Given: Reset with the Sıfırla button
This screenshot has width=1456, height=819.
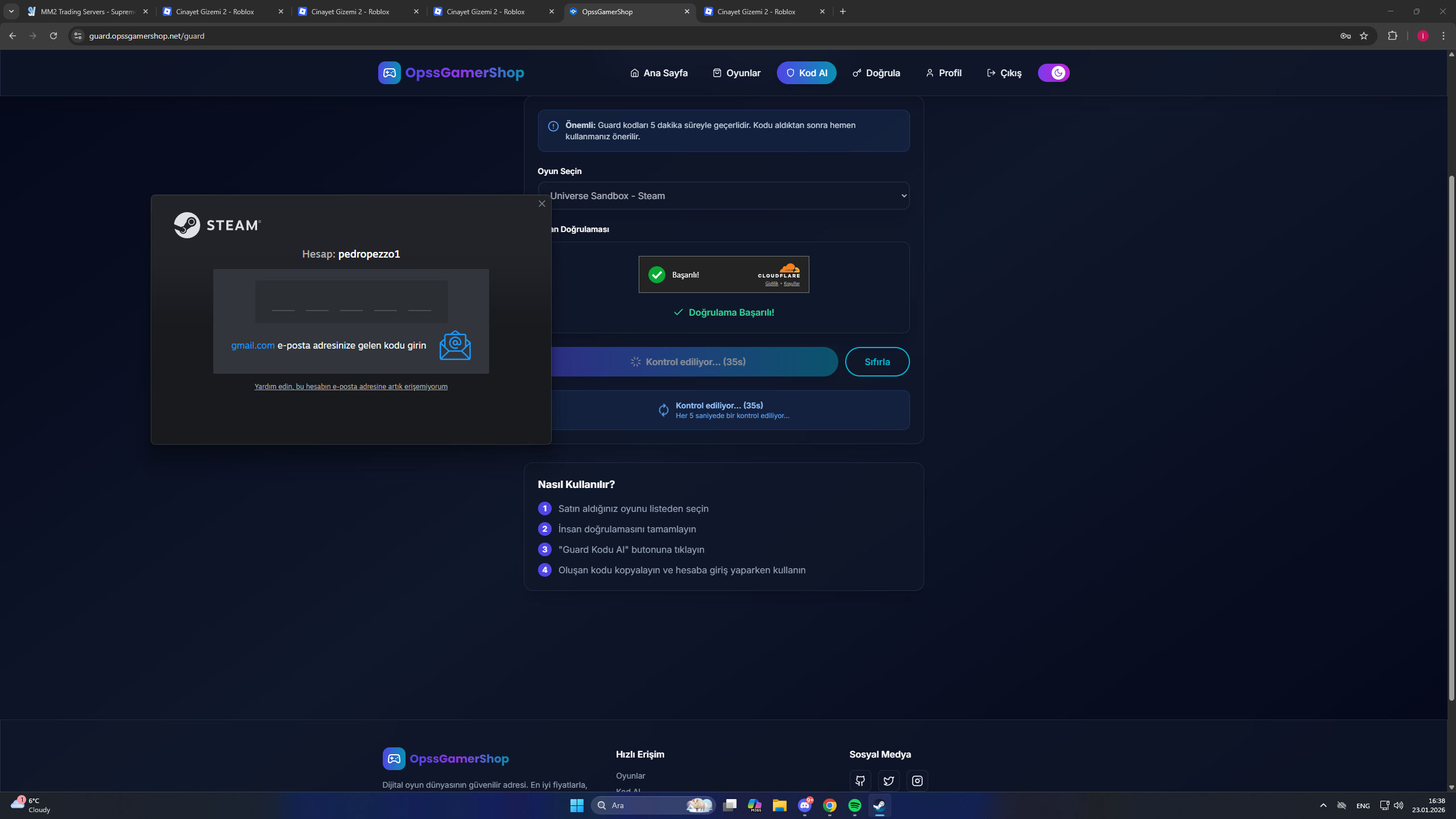Looking at the screenshot, I should point(877,362).
